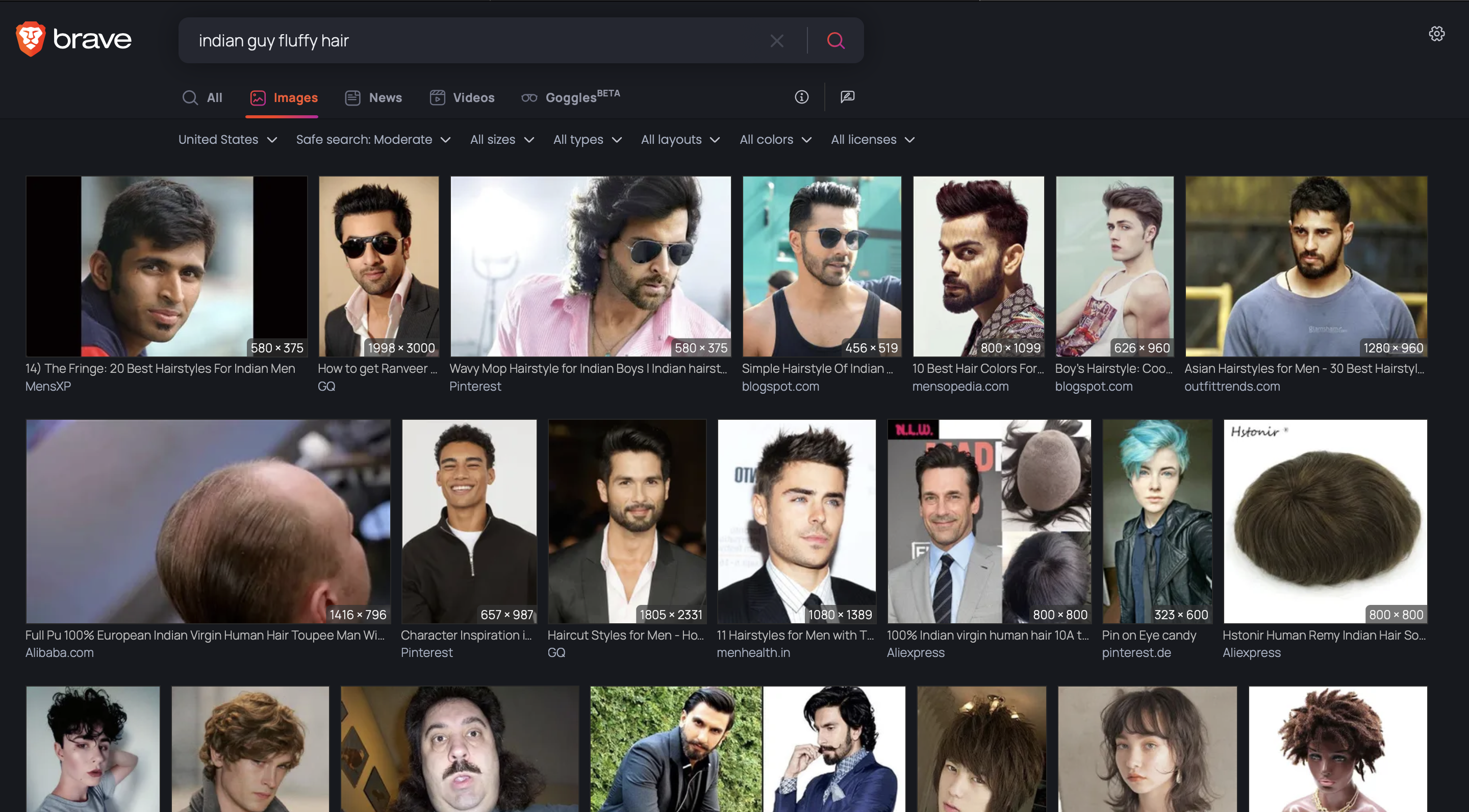Expand the All licenses filter
Viewport: 1469px width, 812px height.
point(873,140)
